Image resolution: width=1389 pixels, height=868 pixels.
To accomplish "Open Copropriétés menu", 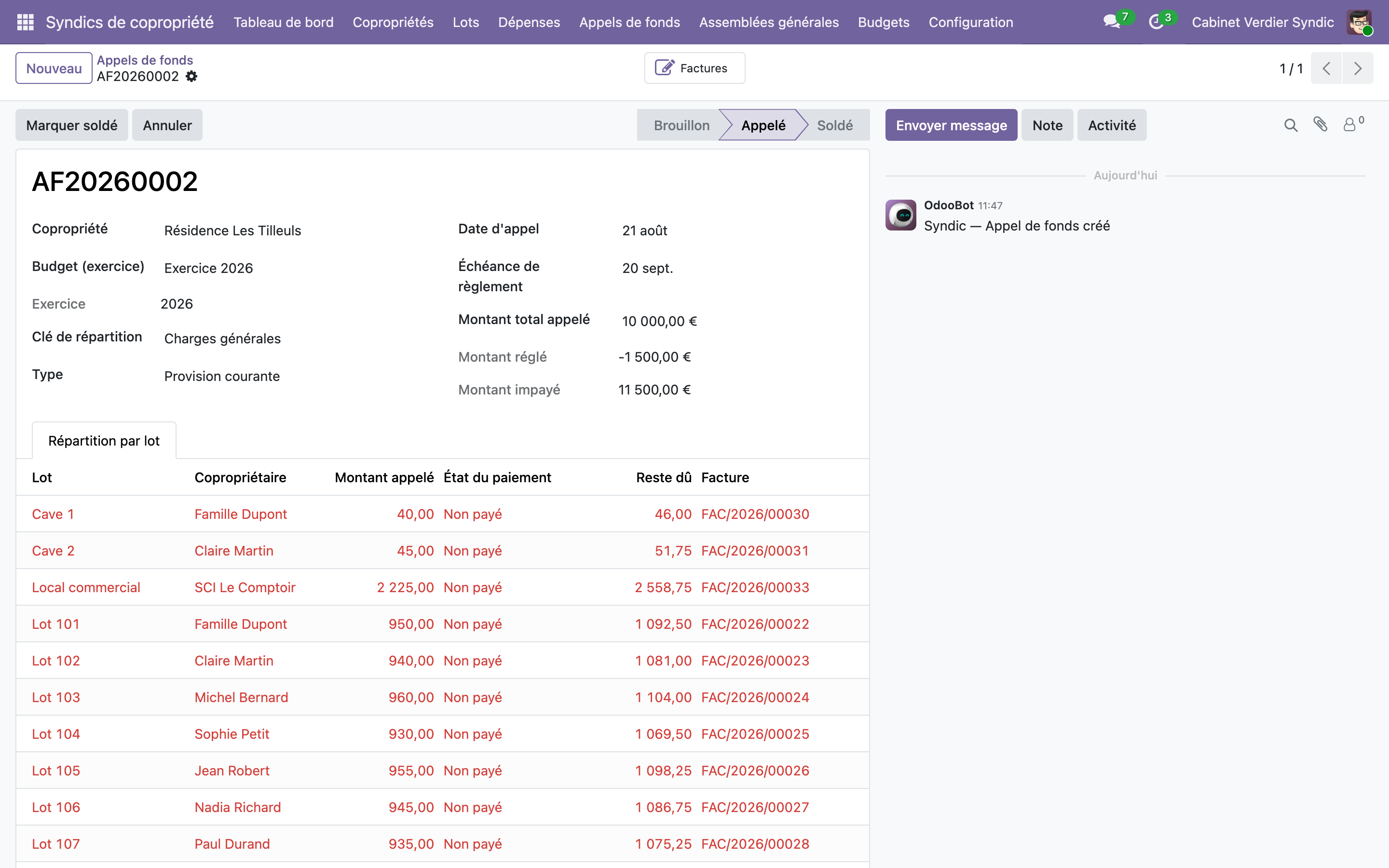I will (393, 22).
